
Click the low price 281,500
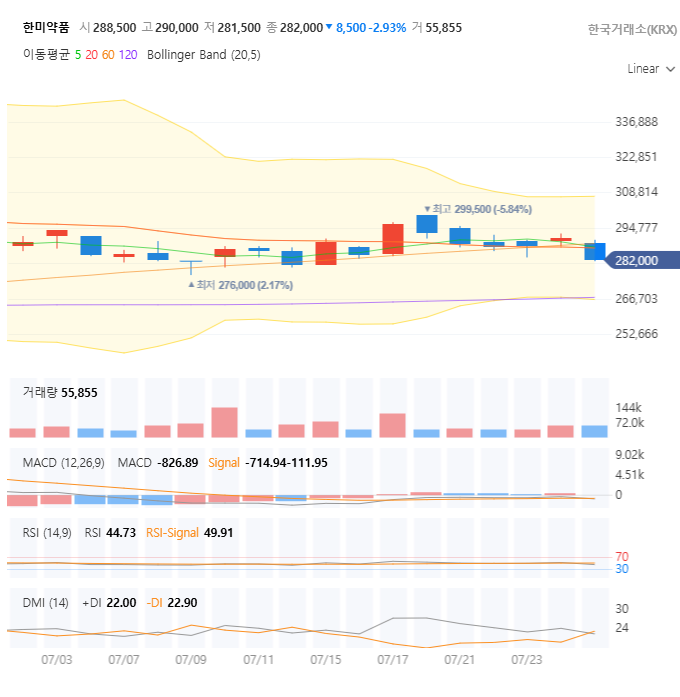point(239,28)
